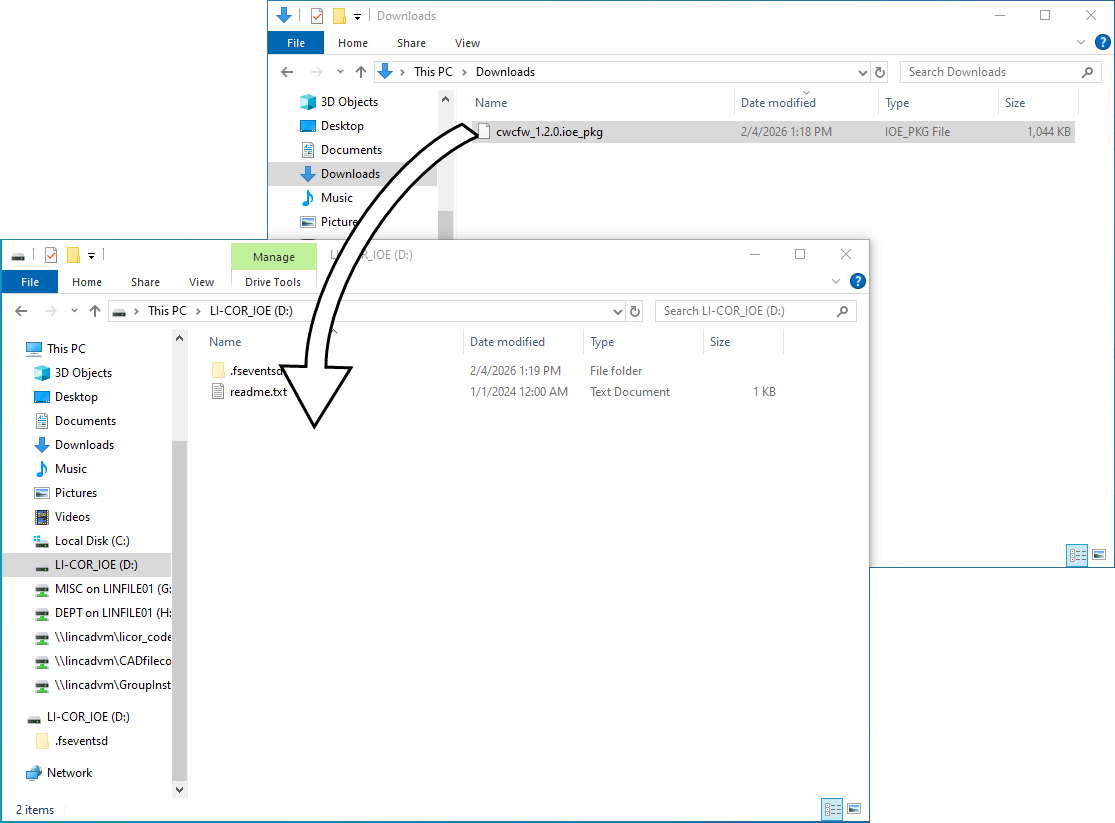Refresh the Downloads folder address bar
This screenshot has height=823, width=1115.
[880, 72]
